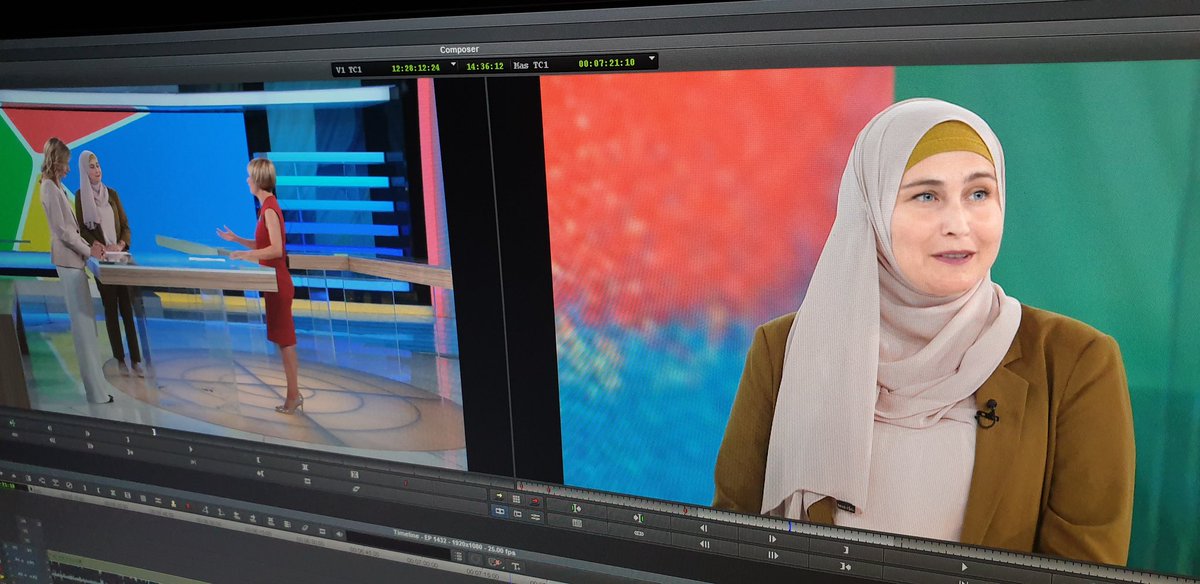Click the yellow Lift button in timeline toolbar
Image resolution: width=1200 pixels, height=584 pixels.
click(x=173, y=504)
